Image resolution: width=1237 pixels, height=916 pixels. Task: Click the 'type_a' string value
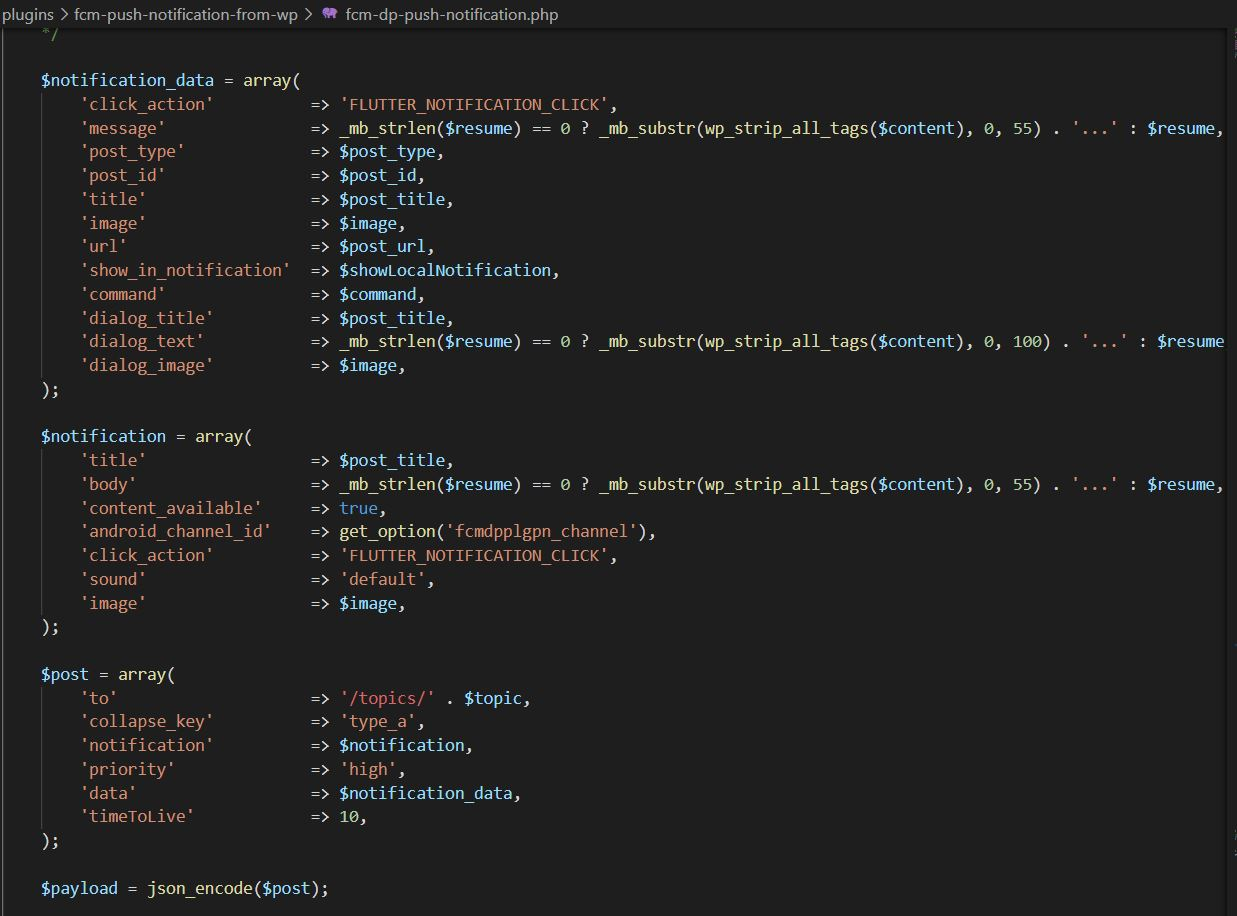tap(377, 721)
